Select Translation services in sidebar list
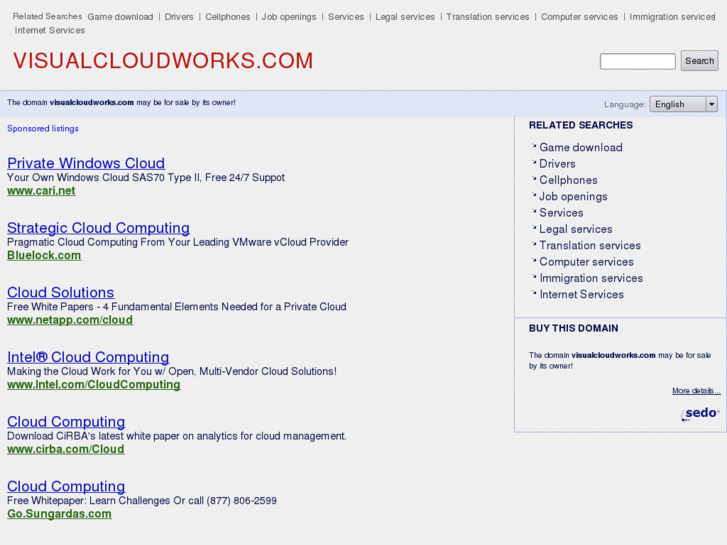 [590, 245]
